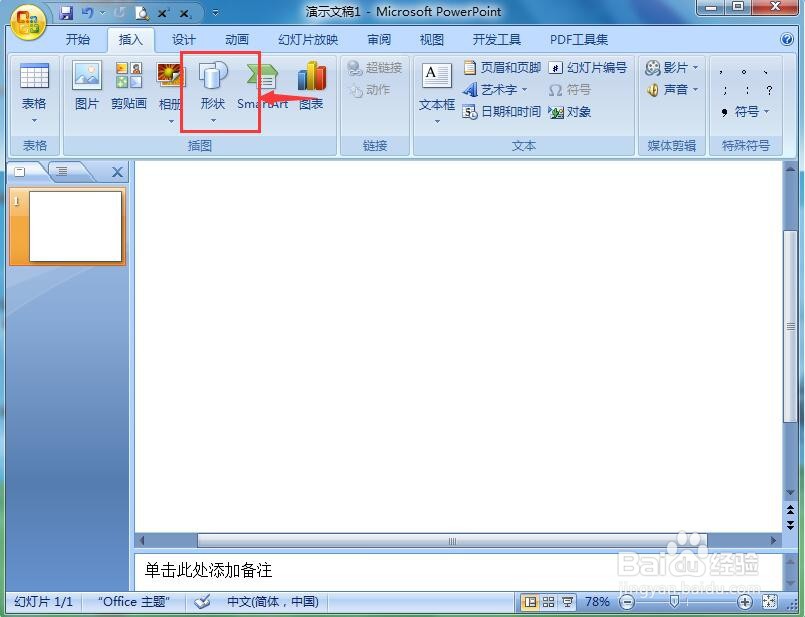The width and height of the screenshot is (805, 617).
Task: Open the 幻灯片放映 tab
Action: click(308, 40)
